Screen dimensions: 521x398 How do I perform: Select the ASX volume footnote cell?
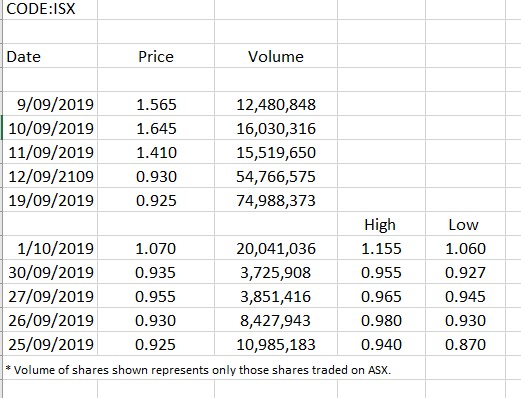point(198,370)
